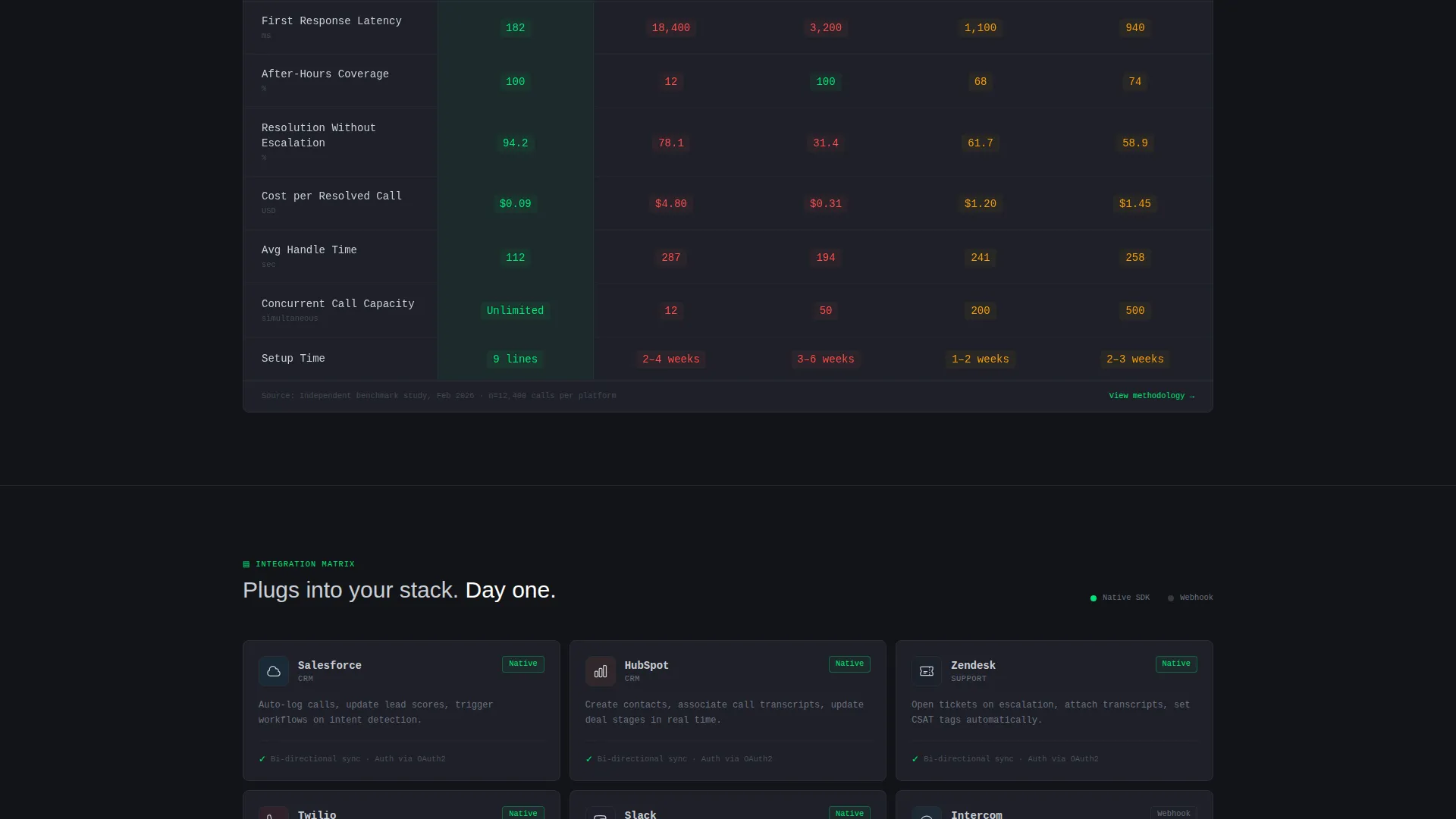Select the Zendesk card title
Viewport: 1456px width, 819px height.
pos(973,666)
